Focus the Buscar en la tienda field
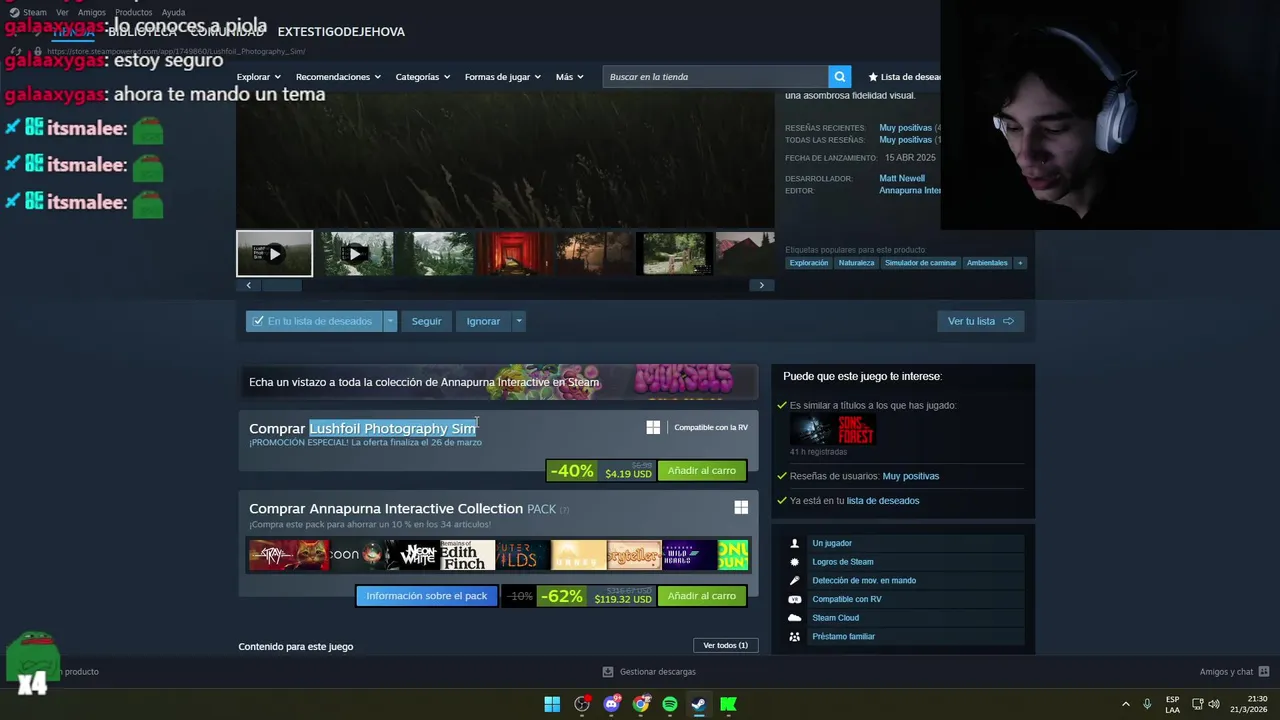1280x720 pixels. [715, 77]
